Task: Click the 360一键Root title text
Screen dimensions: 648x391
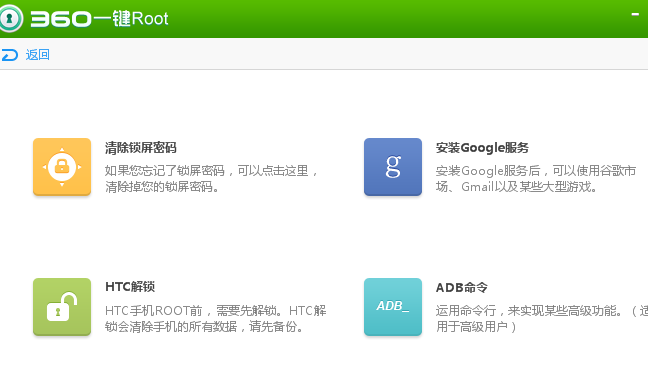Action: (99, 19)
